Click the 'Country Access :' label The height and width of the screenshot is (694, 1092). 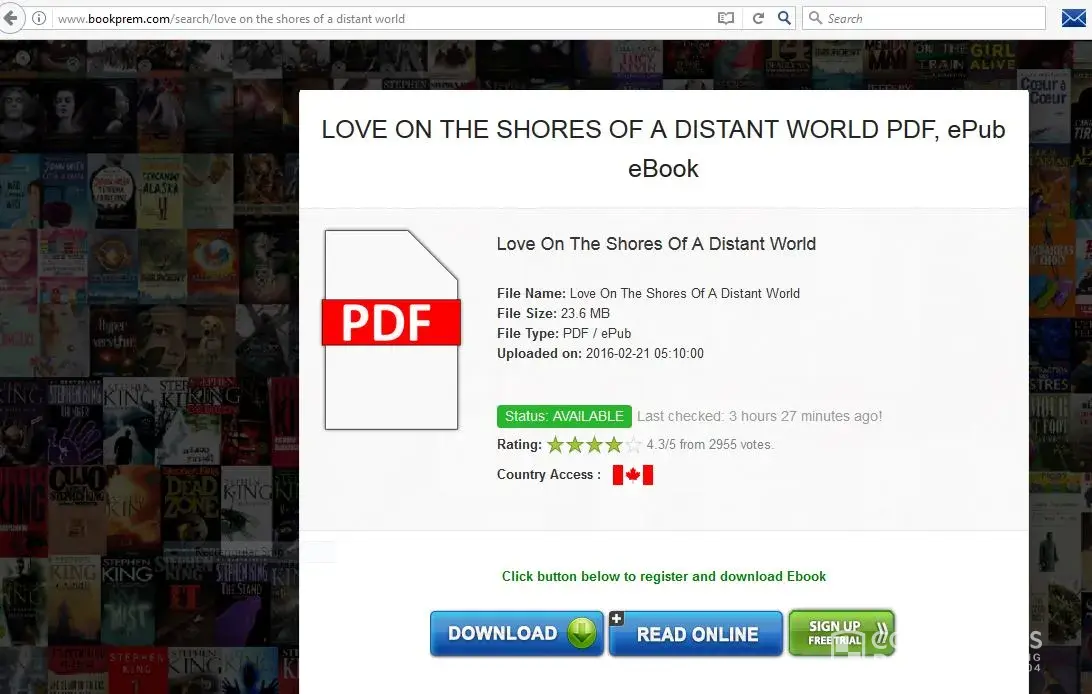tap(549, 475)
